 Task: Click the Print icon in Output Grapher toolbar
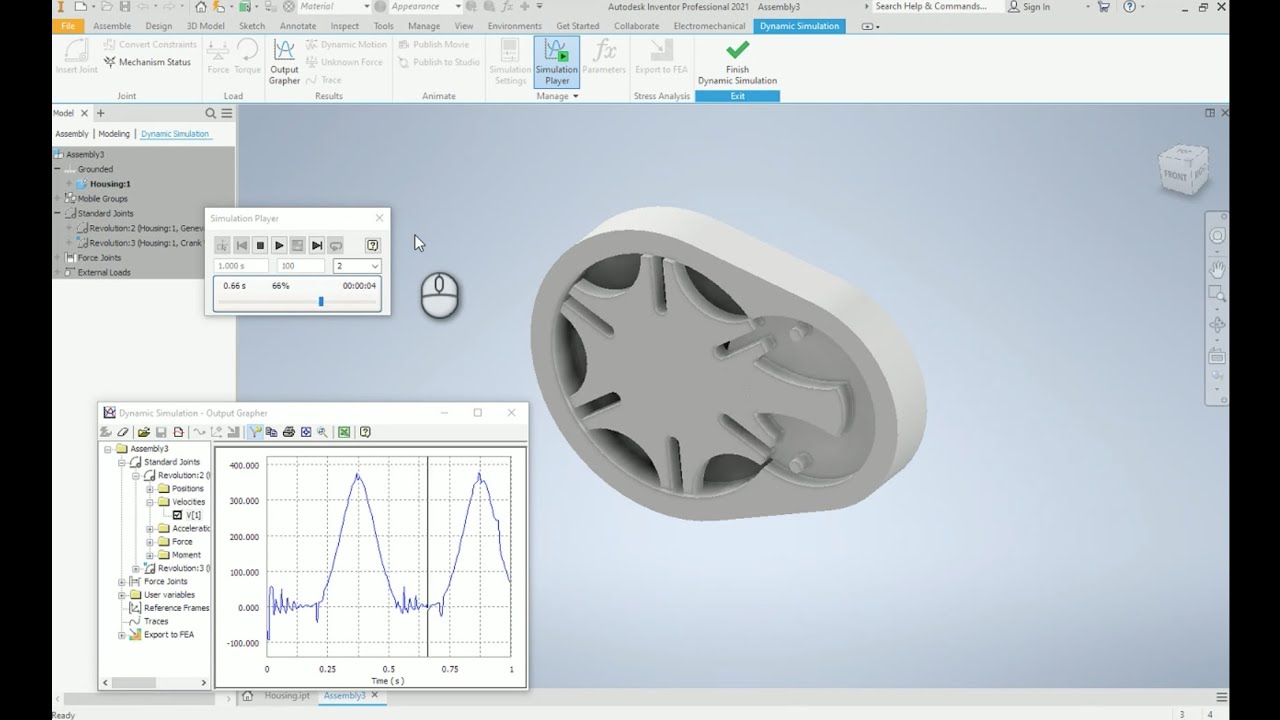289,432
